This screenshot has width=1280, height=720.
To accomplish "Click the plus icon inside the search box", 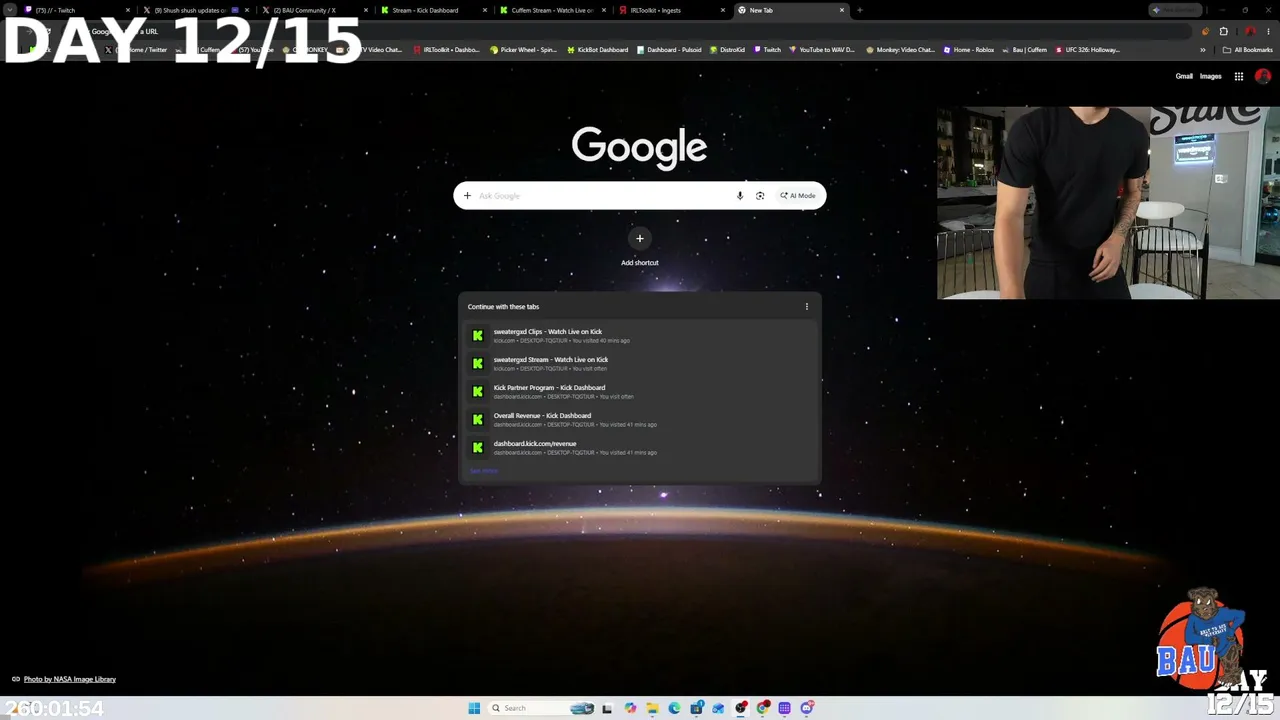I will pos(467,196).
